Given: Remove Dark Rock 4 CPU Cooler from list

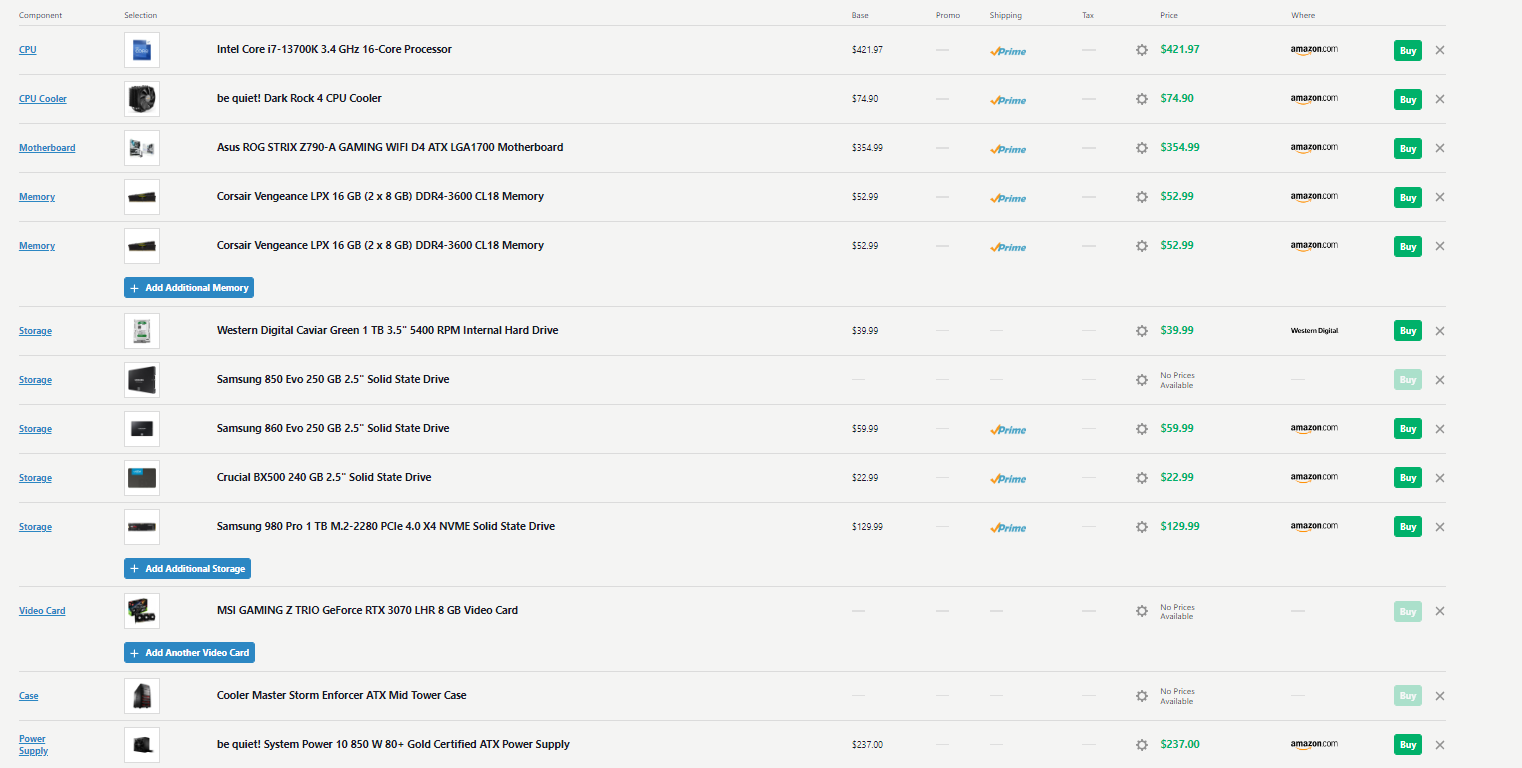Looking at the screenshot, I should click(x=1440, y=99).
